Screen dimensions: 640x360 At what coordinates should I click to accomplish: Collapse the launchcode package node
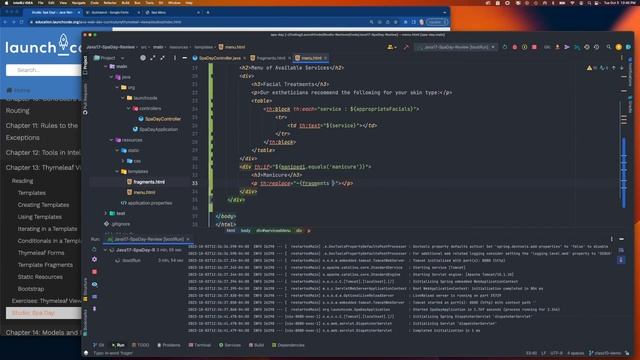[123, 98]
